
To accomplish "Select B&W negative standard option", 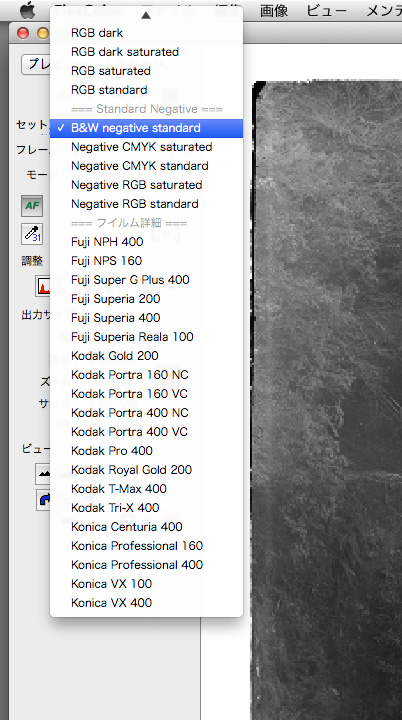I will coord(146,128).
